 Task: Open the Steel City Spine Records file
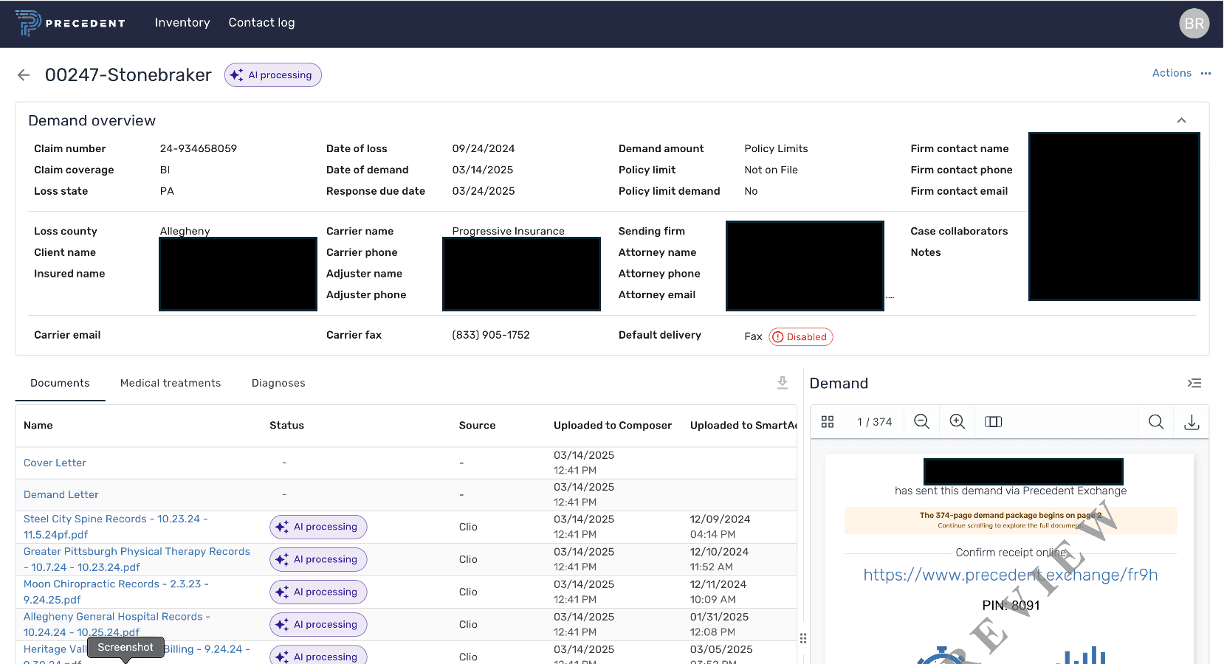116,527
